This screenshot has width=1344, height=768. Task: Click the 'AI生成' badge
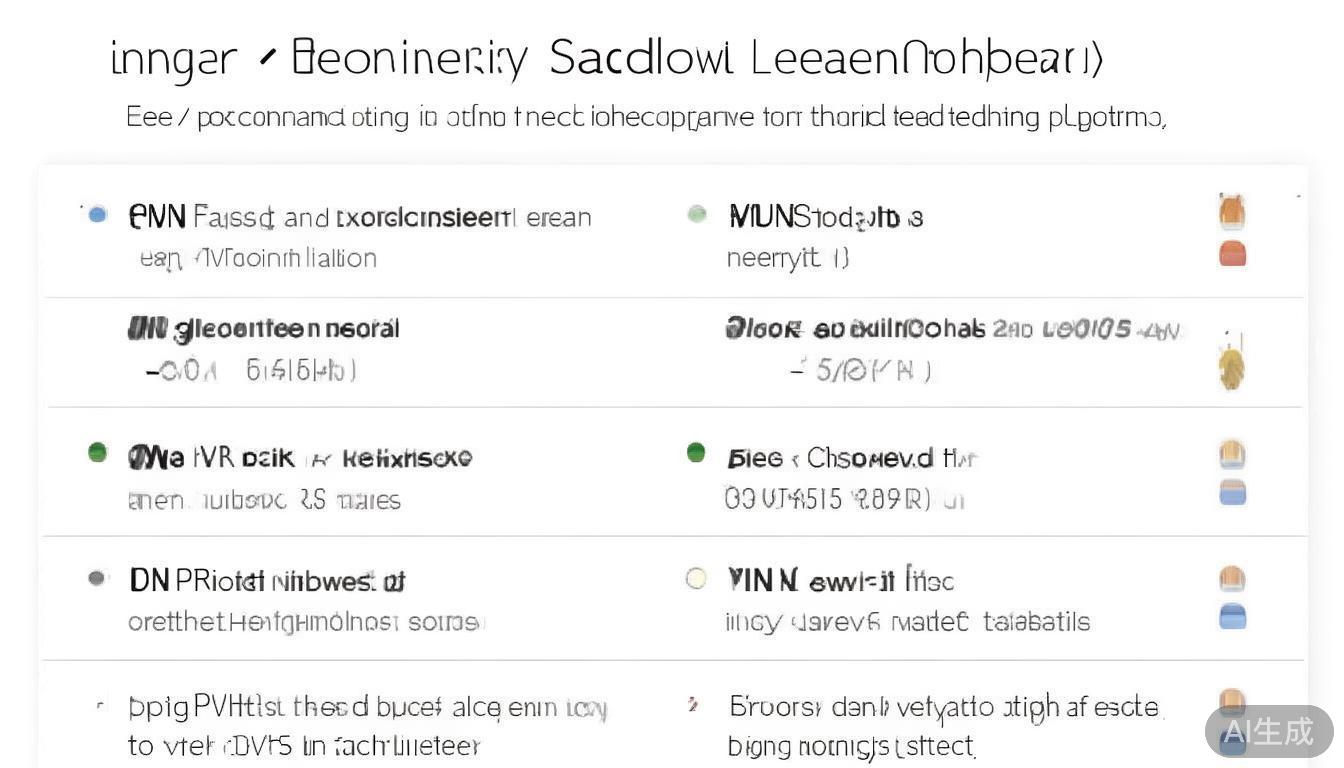coord(1268,731)
